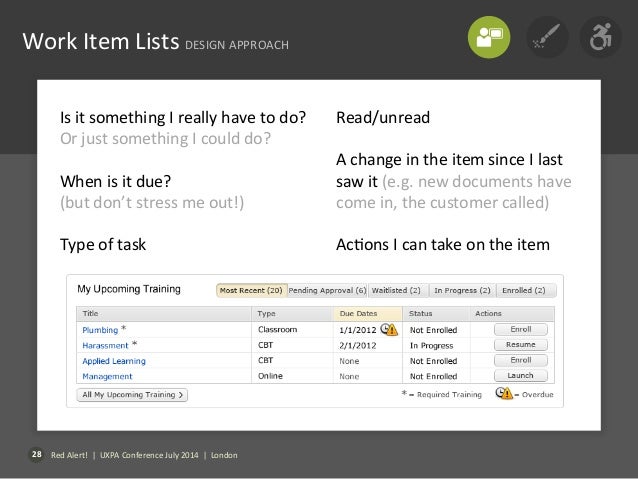Click the overdue warning icon beside 1/1/2012
The image size is (638, 479).
(388, 328)
